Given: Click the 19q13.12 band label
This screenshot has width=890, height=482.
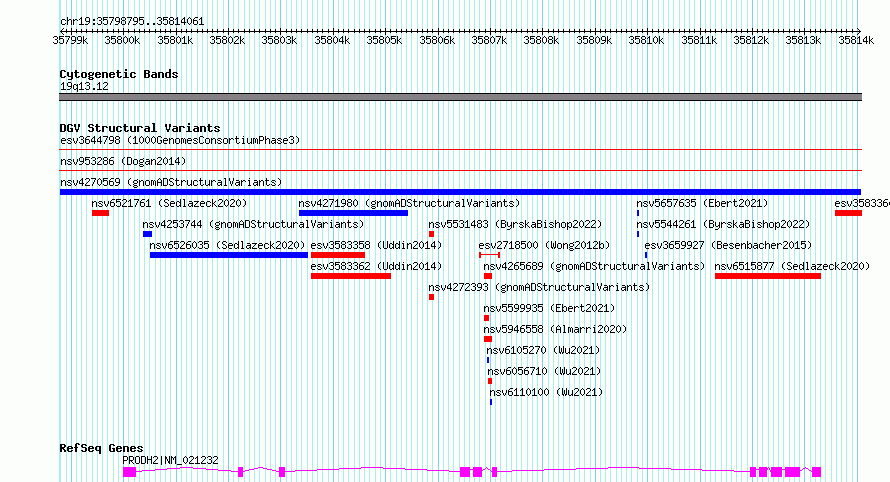Looking at the screenshot, I should tap(84, 86).
